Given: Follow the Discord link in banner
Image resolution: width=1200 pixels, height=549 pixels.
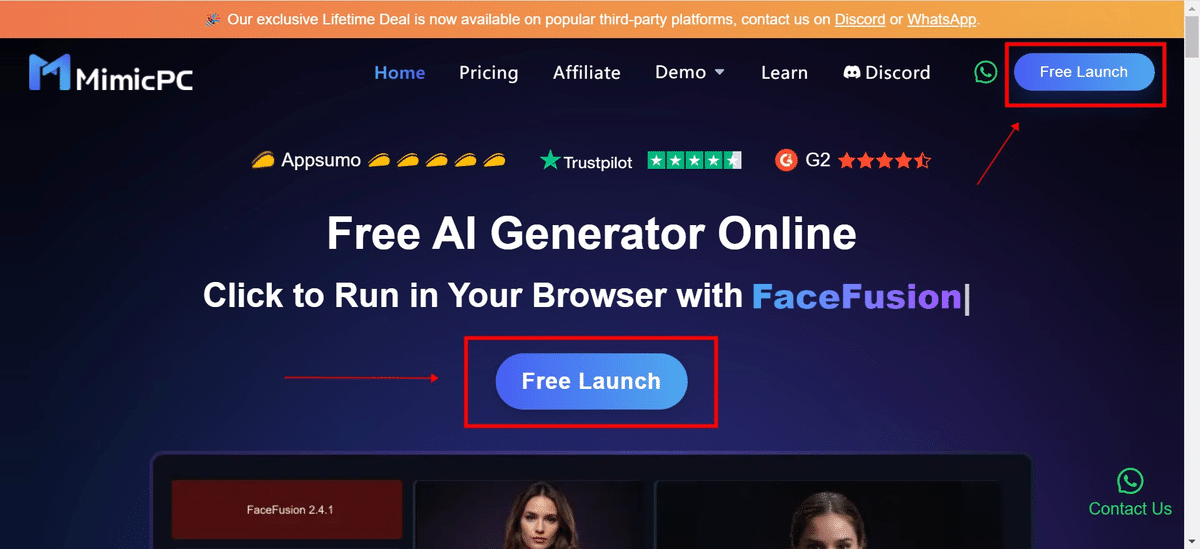Looking at the screenshot, I should tap(860, 19).
